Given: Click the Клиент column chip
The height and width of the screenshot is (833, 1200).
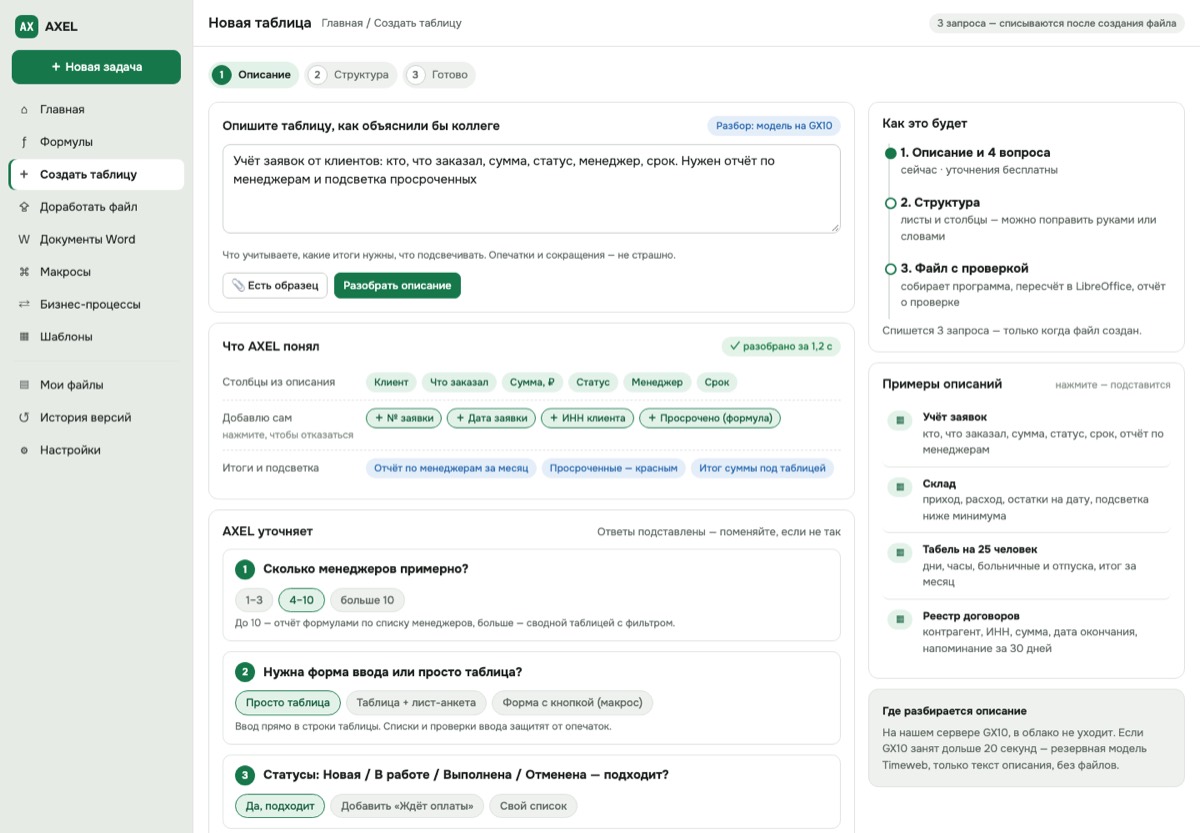Looking at the screenshot, I should tap(391, 382).
